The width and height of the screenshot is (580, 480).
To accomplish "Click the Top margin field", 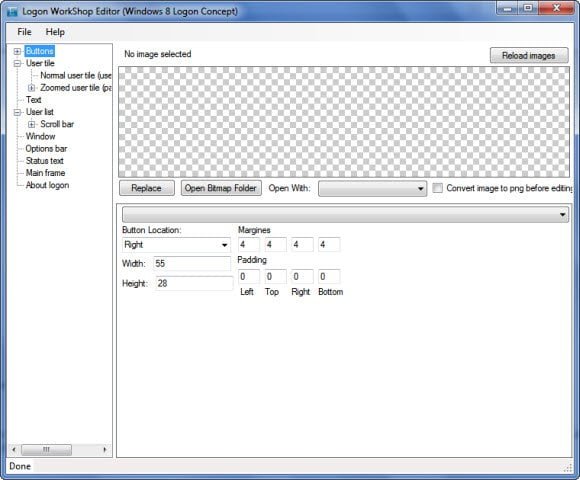I will (x=276, y=244).
